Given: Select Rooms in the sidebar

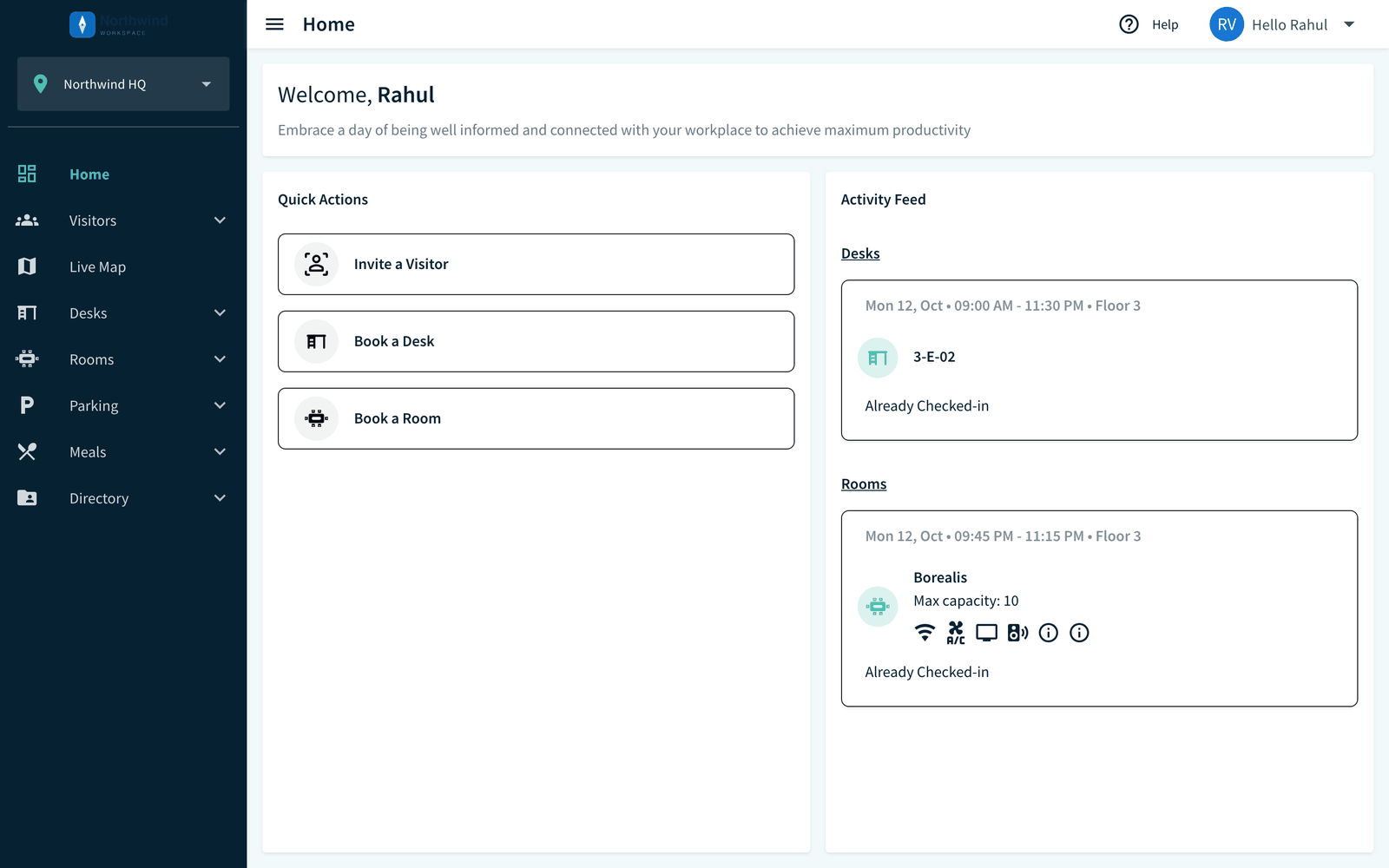Looking at the screenshot, I should click(x=91, y=359).
